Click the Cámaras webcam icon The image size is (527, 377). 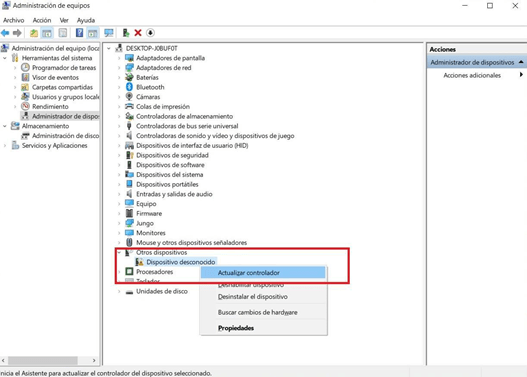click(x=129, y=96)
